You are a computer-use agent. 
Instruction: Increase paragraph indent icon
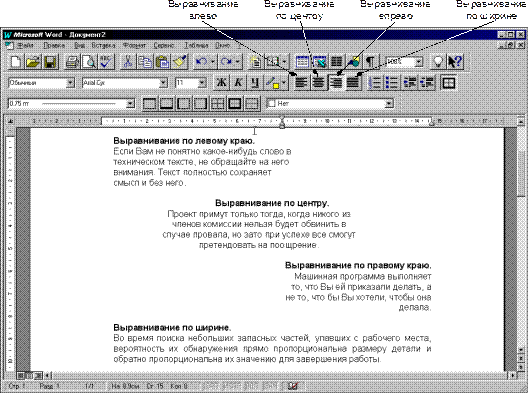(x=427, y=83)
